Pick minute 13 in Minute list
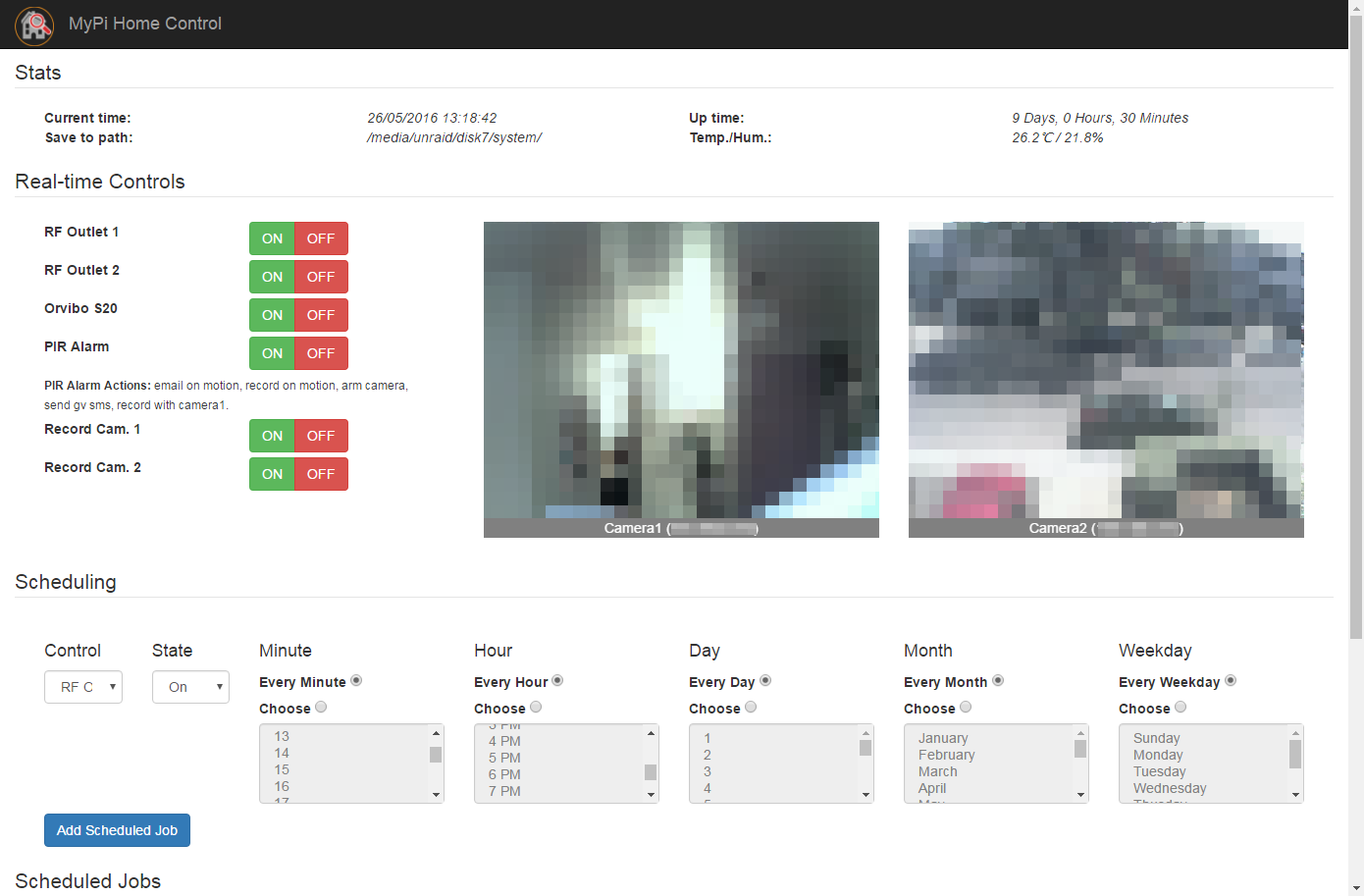Screen dimensions: 1364x896 (x=344, y=736)
